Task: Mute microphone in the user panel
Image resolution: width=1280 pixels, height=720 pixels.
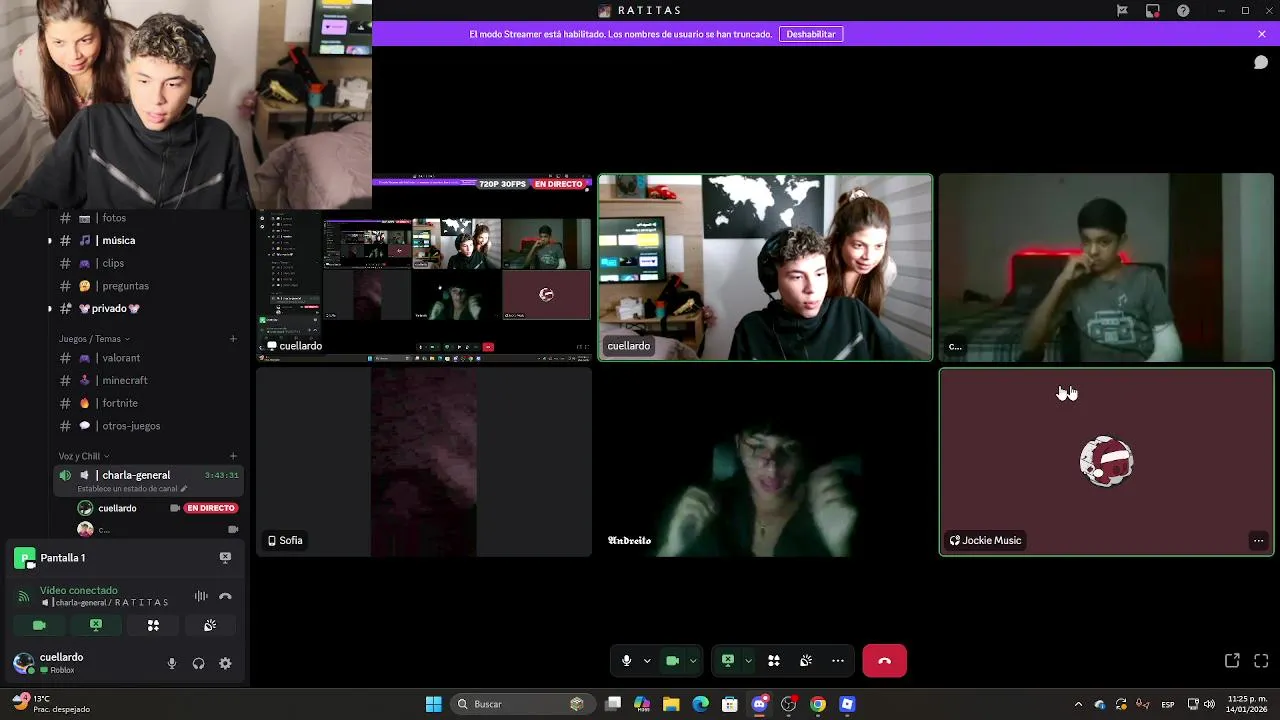Action: click(172, 663)
